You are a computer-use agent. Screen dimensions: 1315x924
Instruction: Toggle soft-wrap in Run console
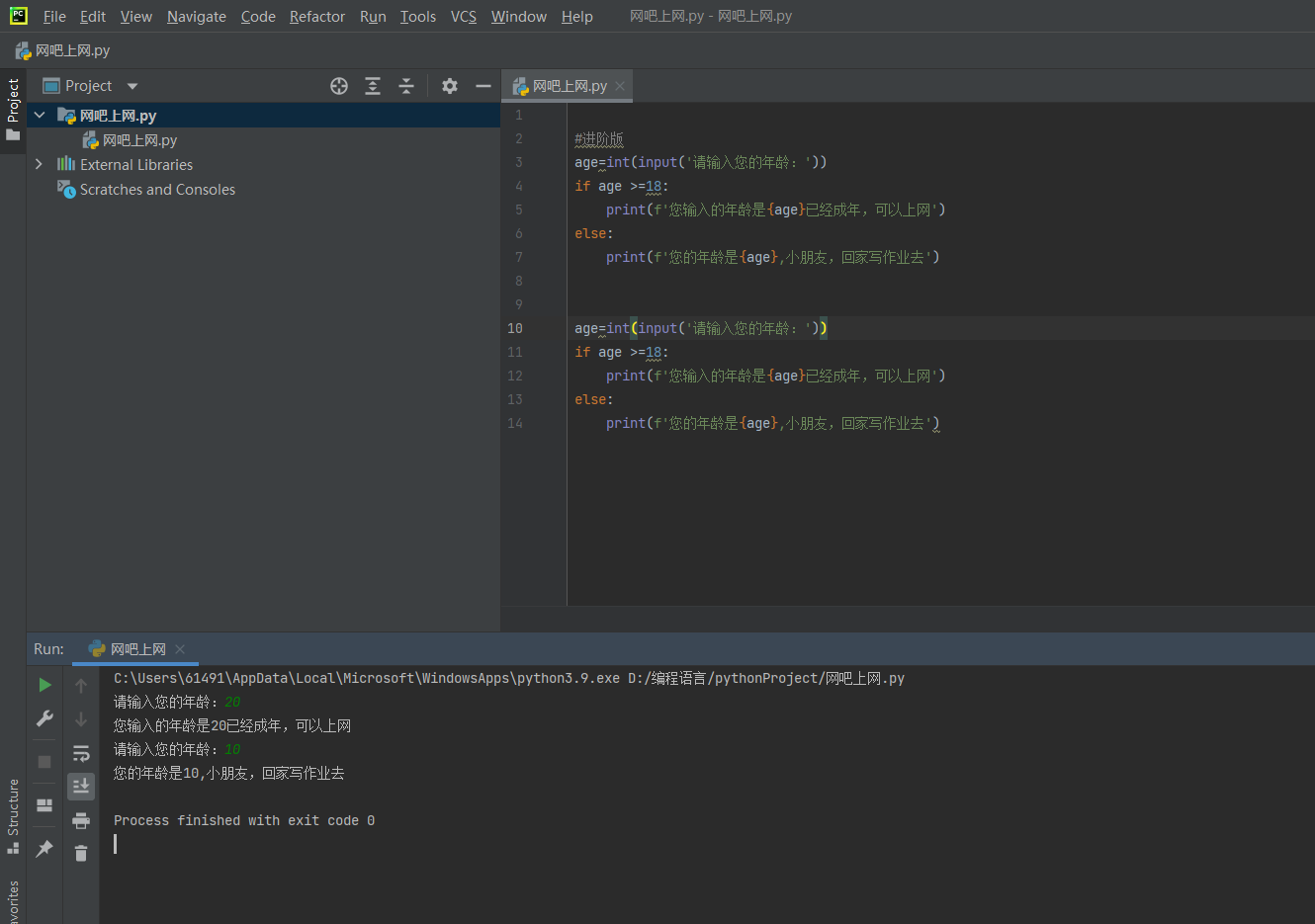pos(81,753)
